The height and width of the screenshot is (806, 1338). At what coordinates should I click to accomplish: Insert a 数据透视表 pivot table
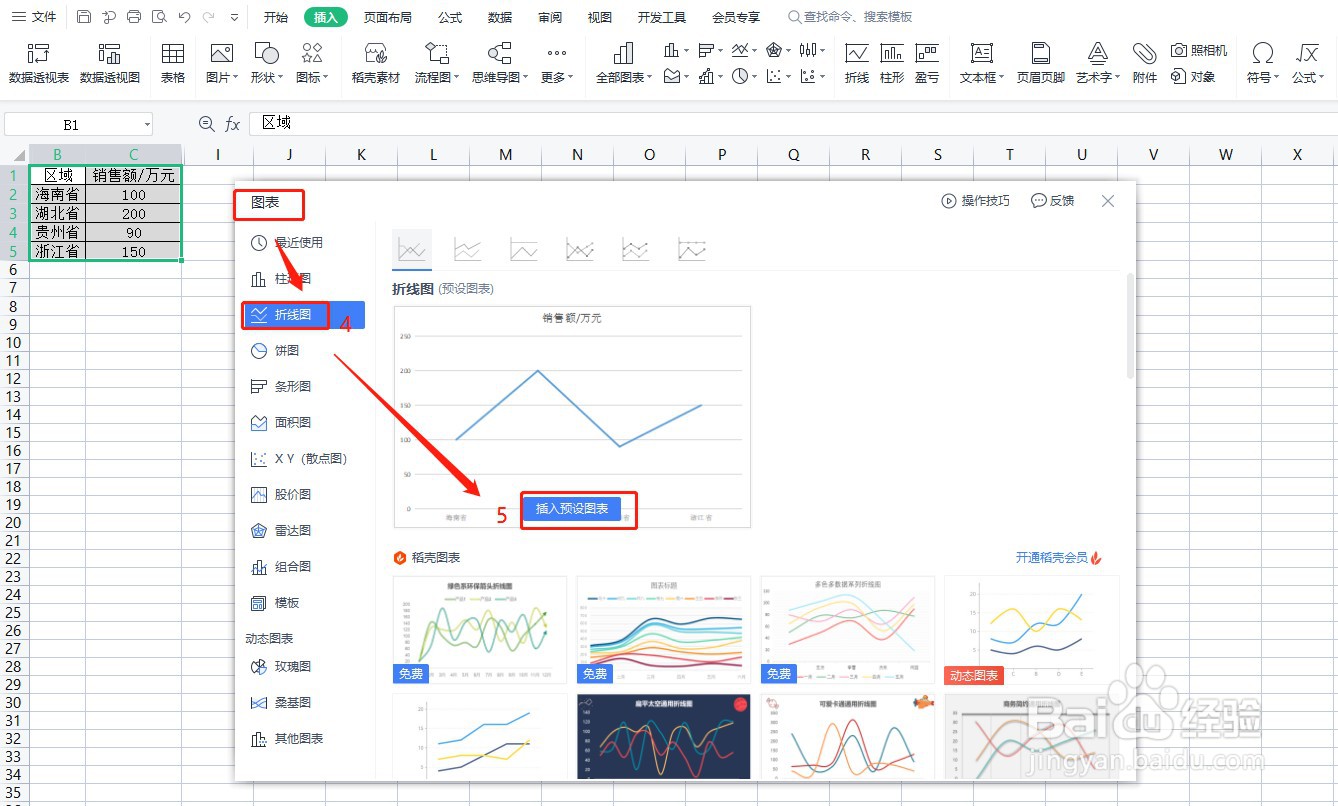(39, 63)
